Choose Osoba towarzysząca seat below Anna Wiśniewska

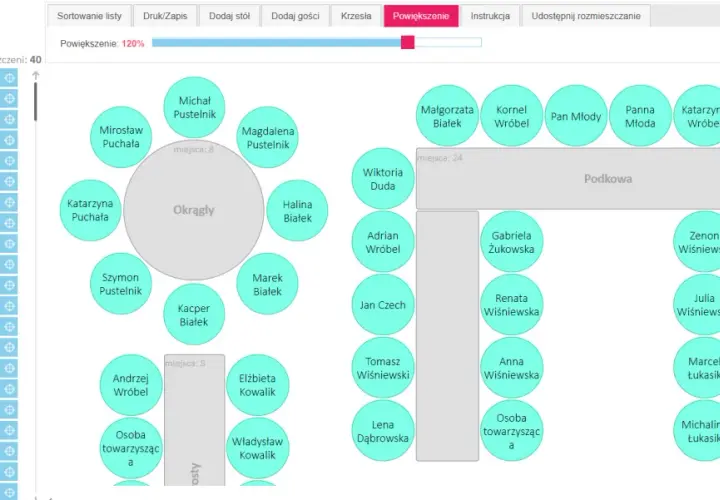tap(512, 431)
